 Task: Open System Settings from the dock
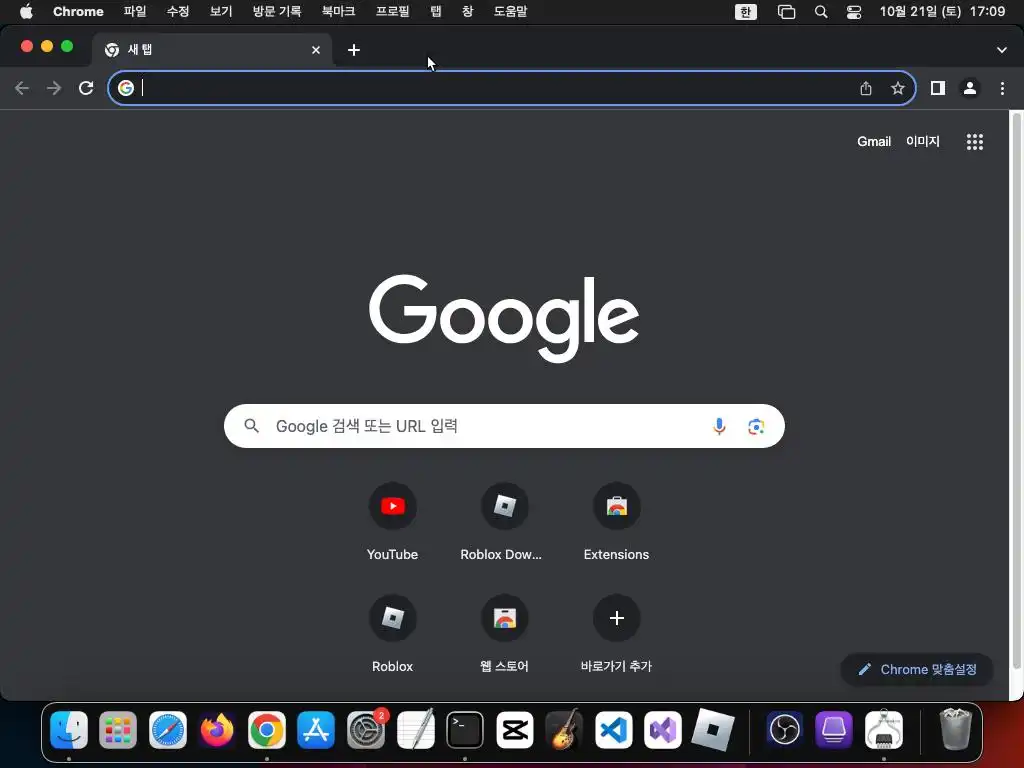[366, 729]
